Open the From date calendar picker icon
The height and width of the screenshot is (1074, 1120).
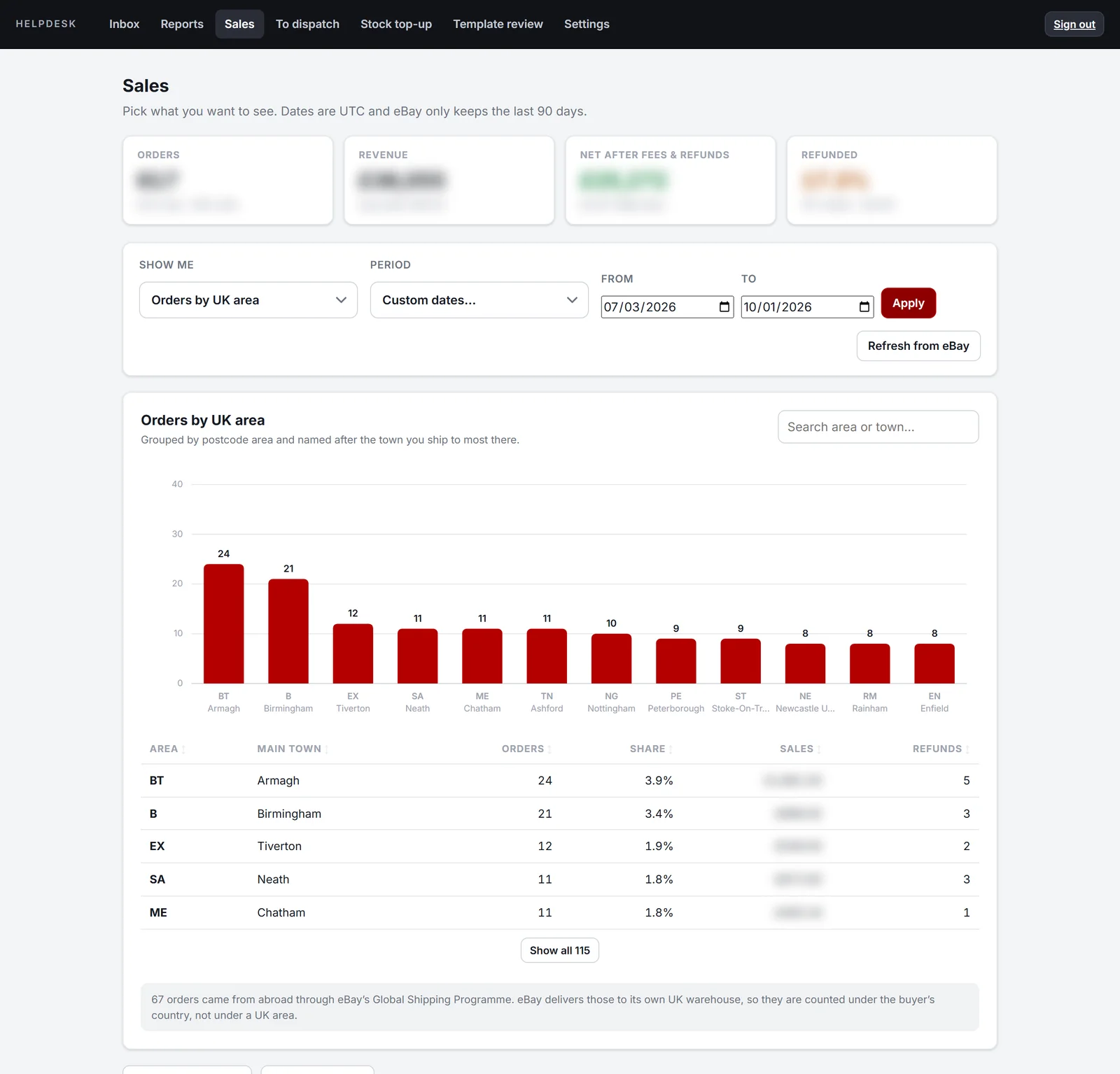(x=724, y=307)
